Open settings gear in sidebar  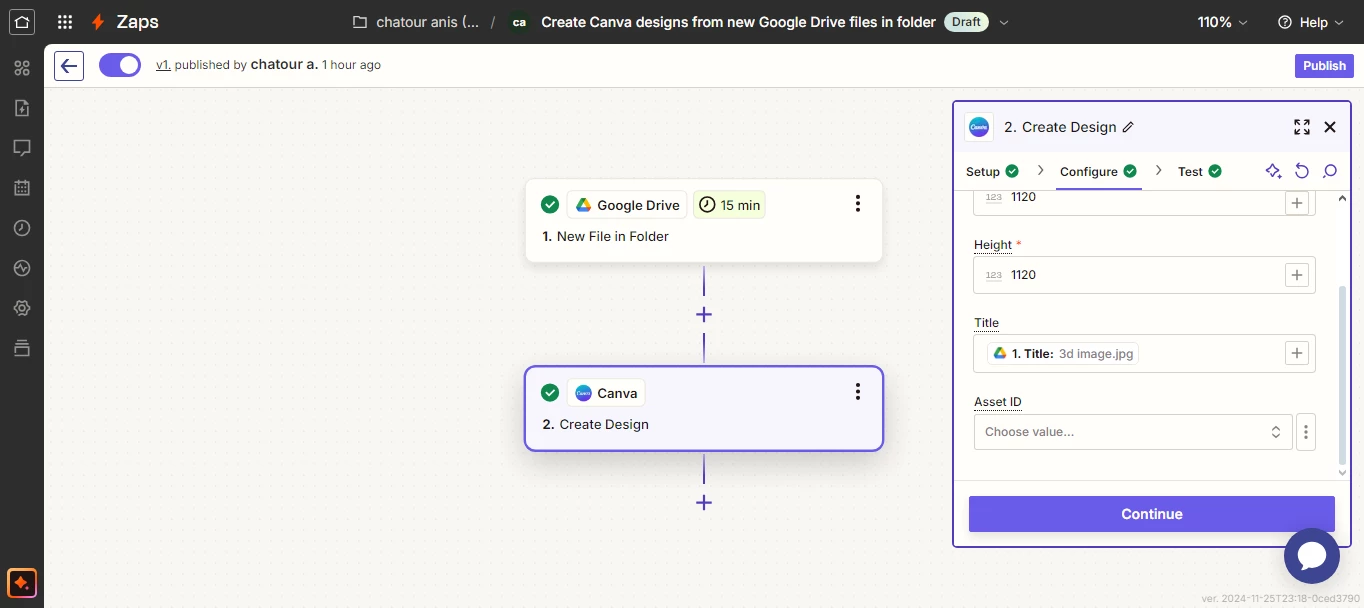coord(22,308)
